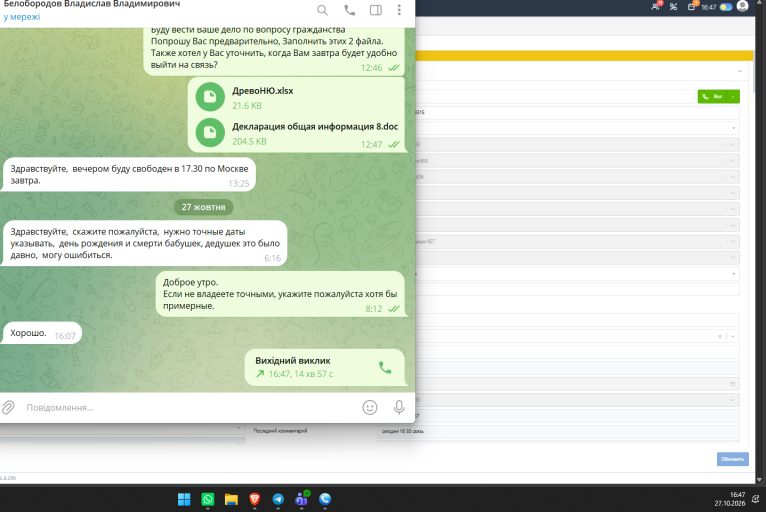This screenshot has width=766, height=512.
Task: Click the calendar icon in the CRM date field
Action: (732, 384)
